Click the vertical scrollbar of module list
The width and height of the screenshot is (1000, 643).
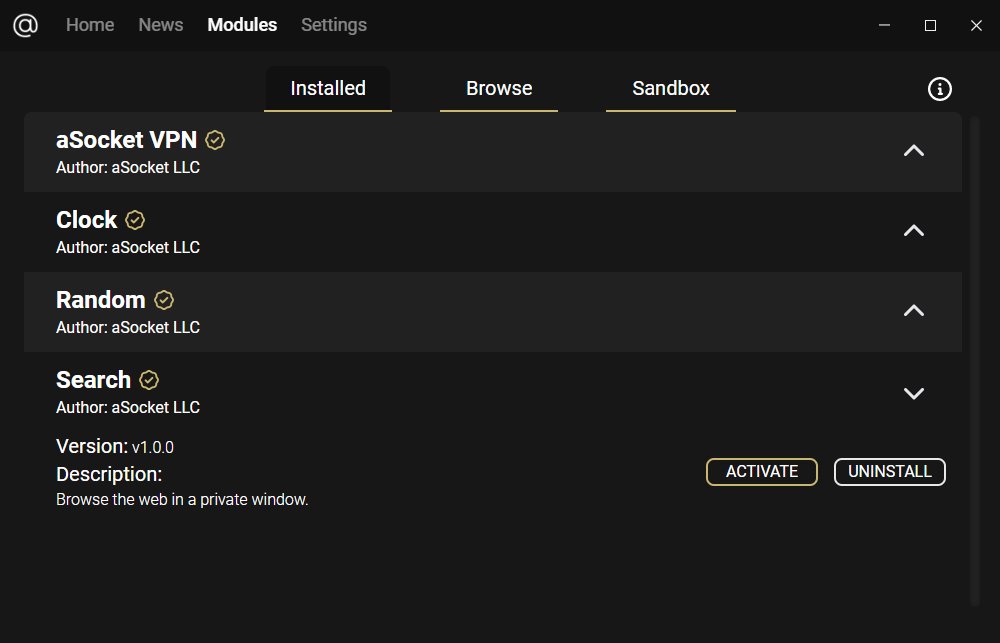pyautogui.click(x=976, y=360)
